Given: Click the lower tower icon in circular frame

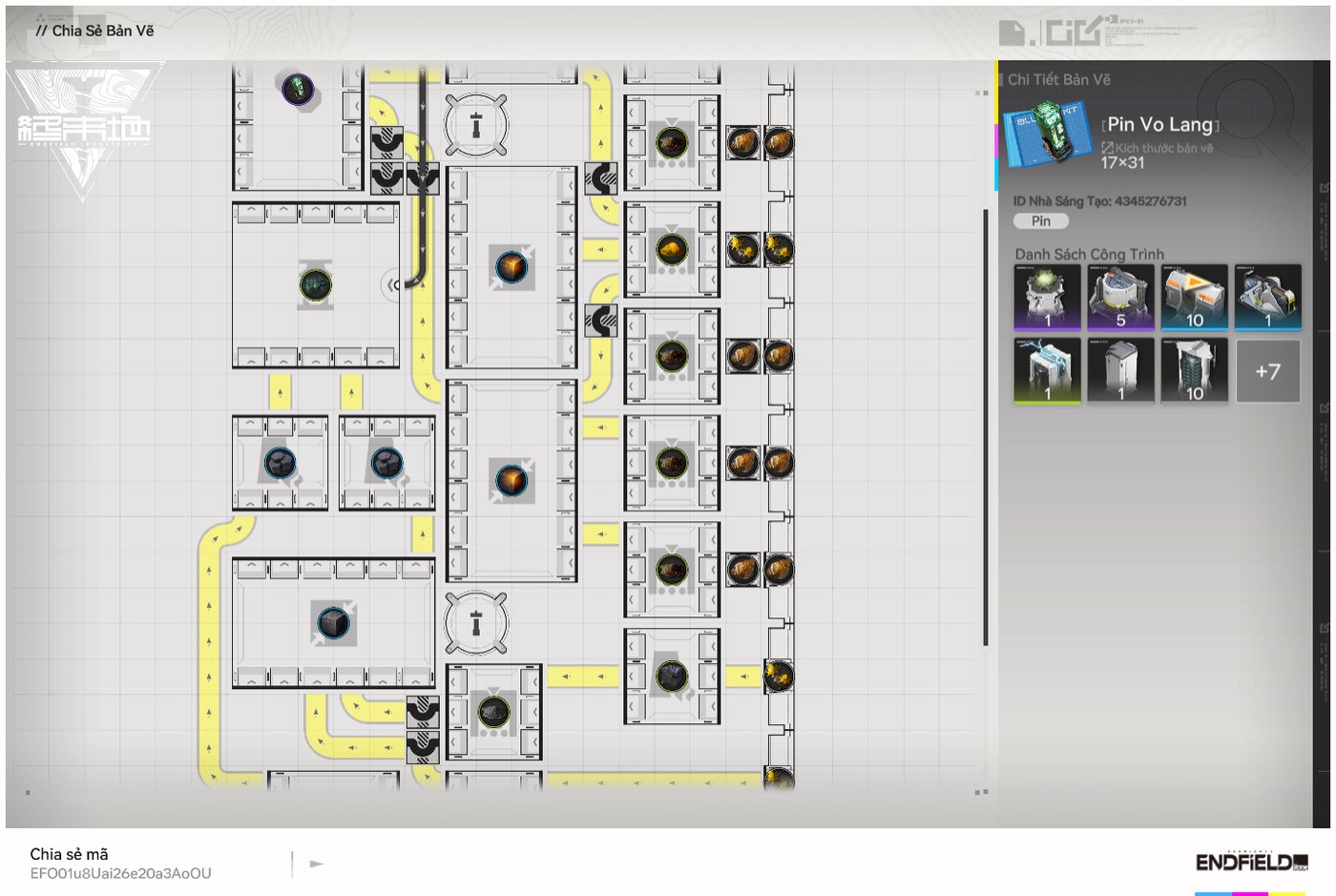Looking at the screenshot, I should 476,624.
